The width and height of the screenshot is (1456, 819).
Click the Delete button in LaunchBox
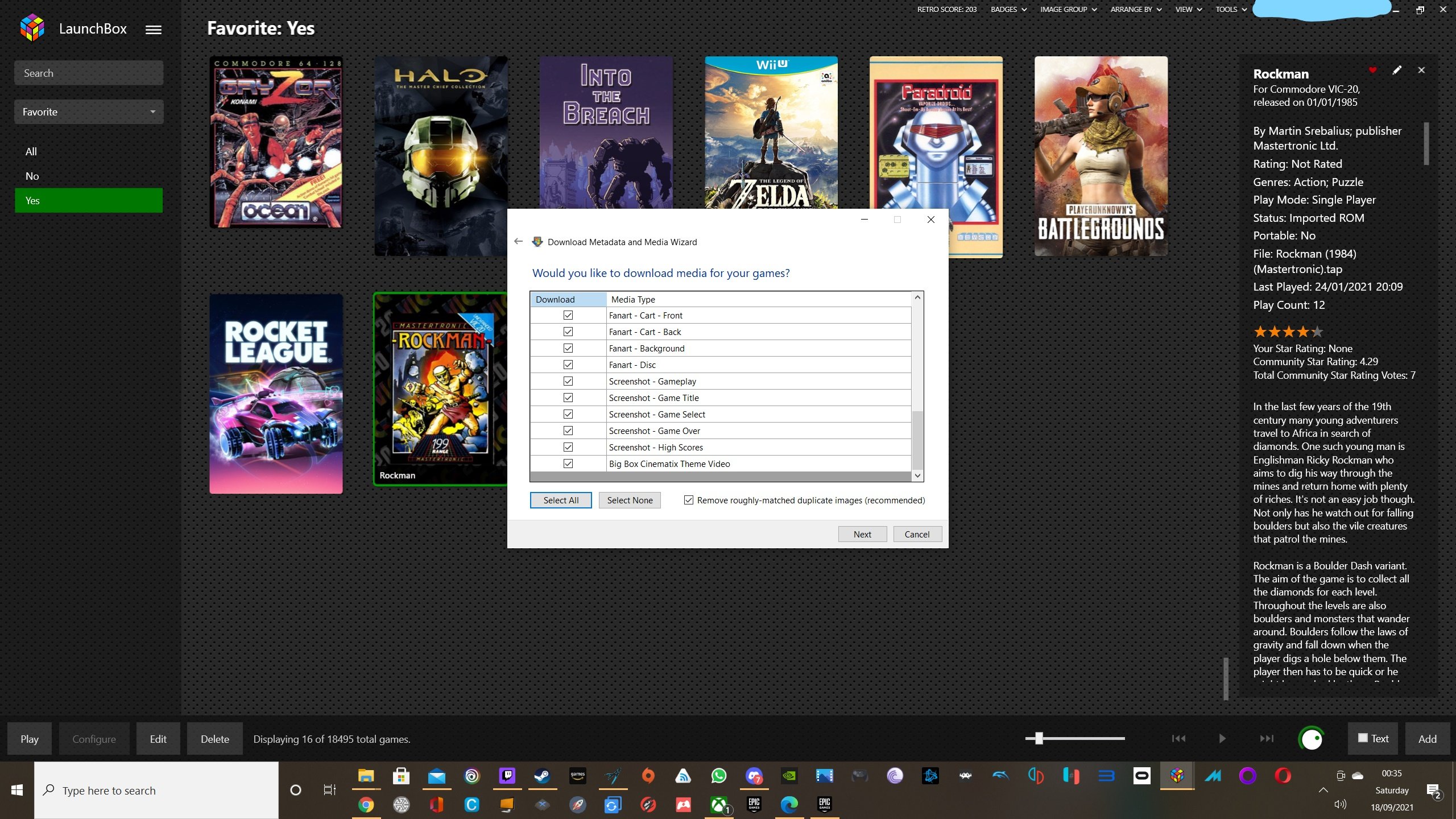(215, 738)
